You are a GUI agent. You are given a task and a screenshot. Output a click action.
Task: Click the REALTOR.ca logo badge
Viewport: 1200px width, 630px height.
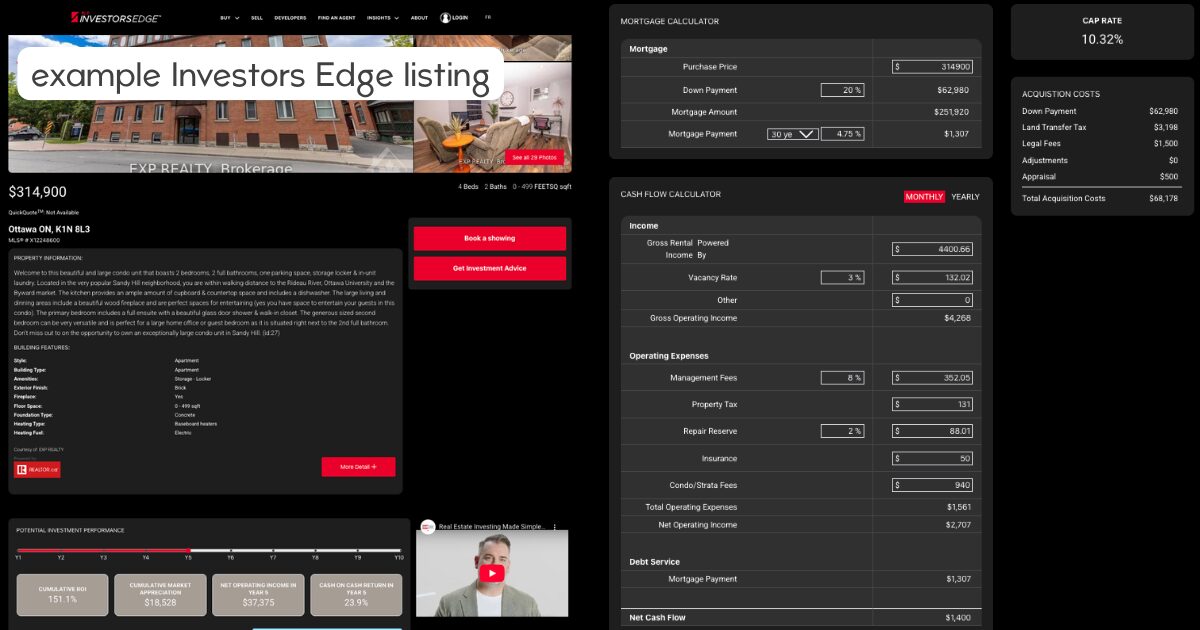coord(37,469)
